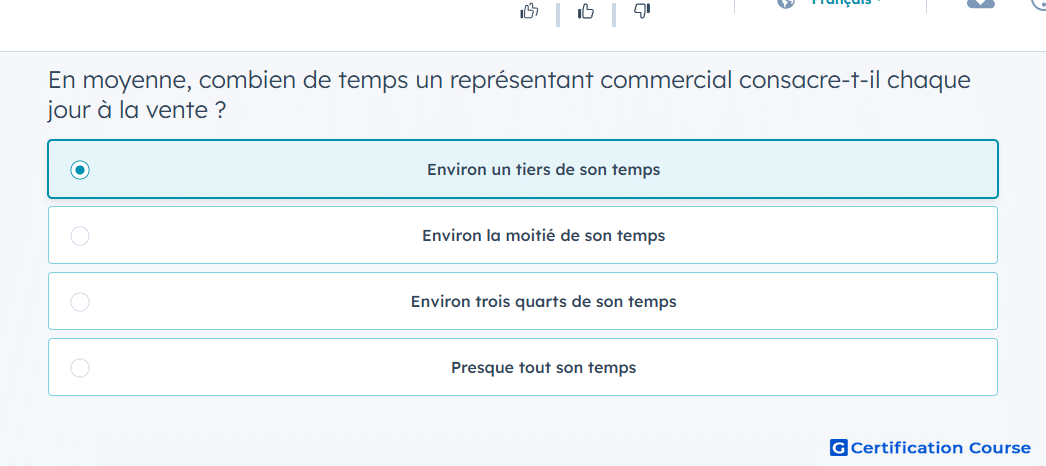Click the single thumbs-up rating icon
Screen dimensions: 1046x466
(586, 11)
